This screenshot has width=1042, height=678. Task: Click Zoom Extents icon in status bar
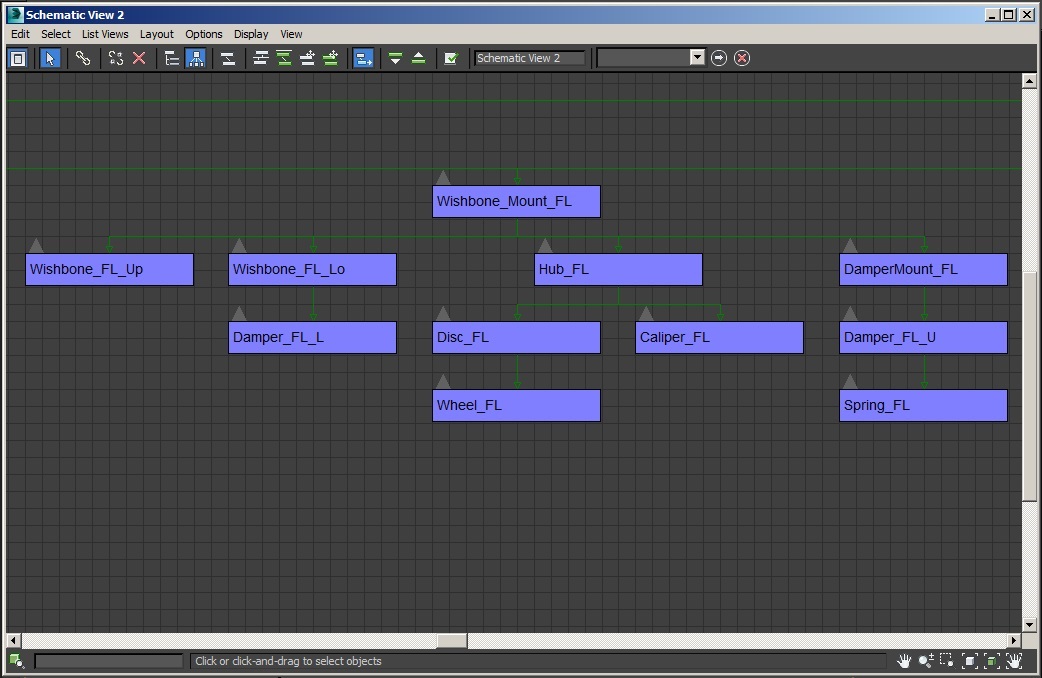[969, 661]
